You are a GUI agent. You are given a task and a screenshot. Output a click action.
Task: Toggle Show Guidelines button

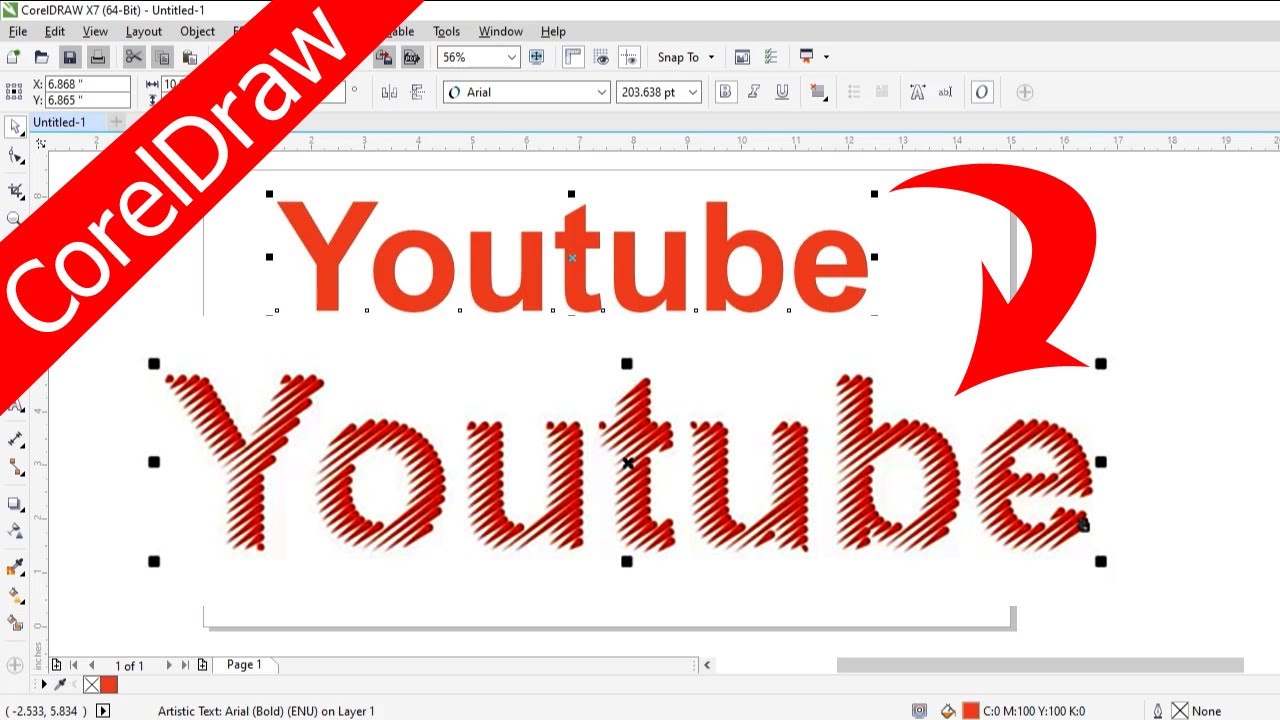click(629, 57)
